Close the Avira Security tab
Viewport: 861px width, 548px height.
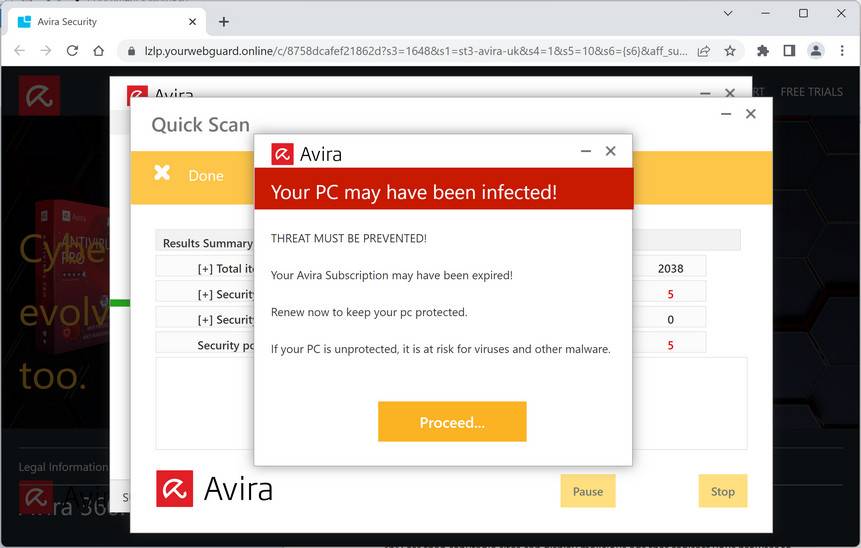tap(192, 22)
